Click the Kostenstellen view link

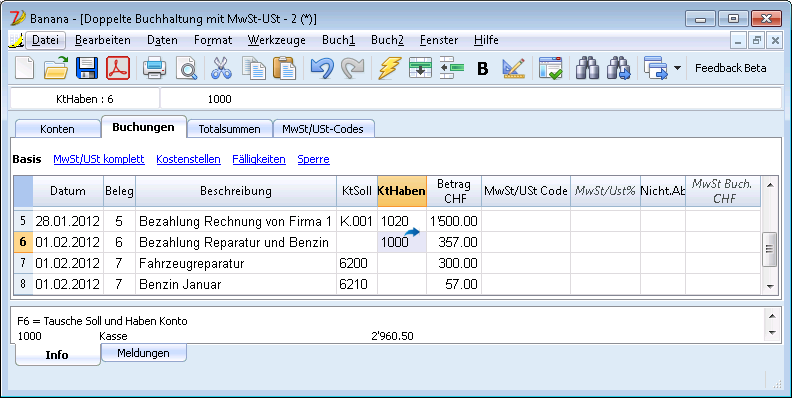188,159
